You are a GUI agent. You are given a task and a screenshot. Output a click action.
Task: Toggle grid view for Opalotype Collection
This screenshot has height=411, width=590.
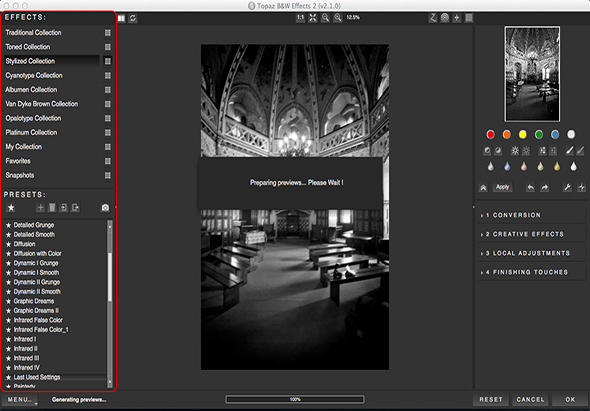click(x=108, y=118)
